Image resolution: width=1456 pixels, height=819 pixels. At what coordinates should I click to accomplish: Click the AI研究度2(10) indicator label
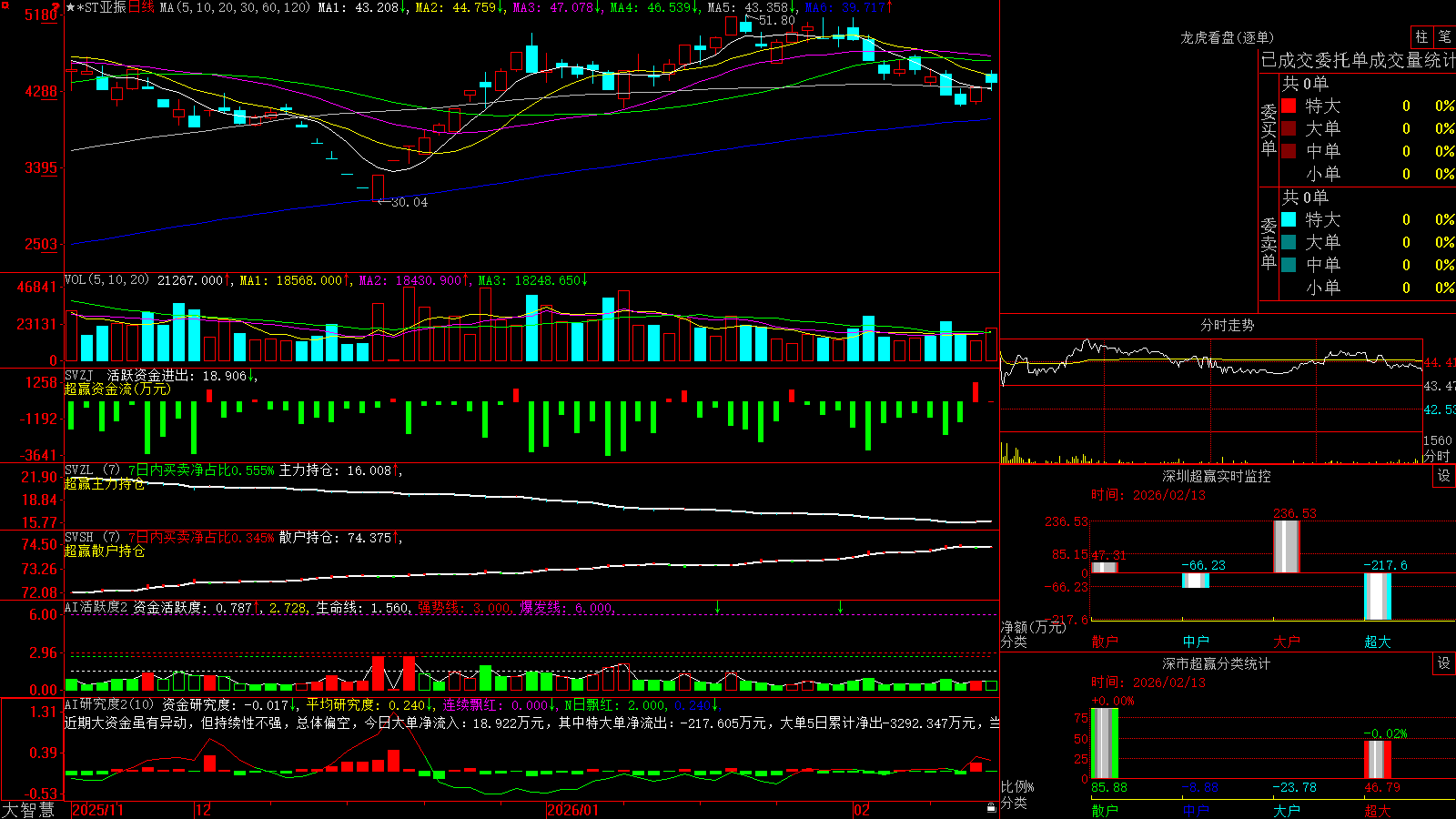[110, 704]
